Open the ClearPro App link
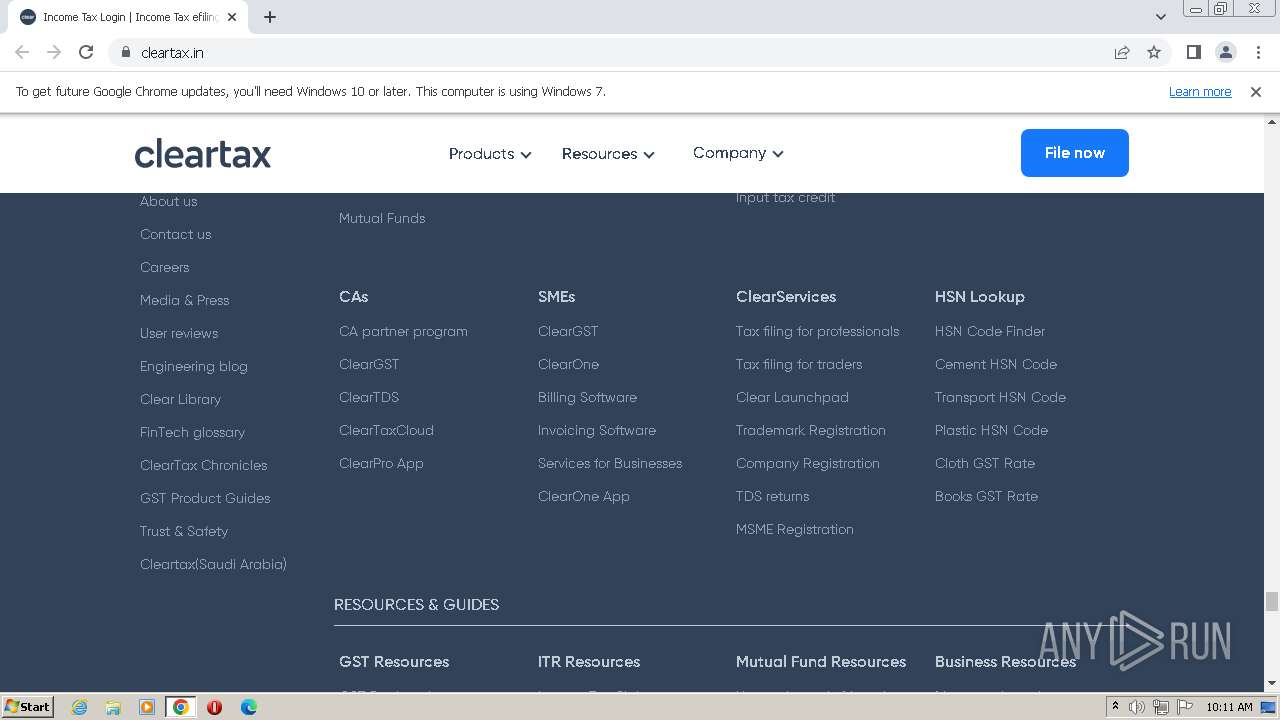This screenshot has width=1280, height=720. click(x=381, y=463)
